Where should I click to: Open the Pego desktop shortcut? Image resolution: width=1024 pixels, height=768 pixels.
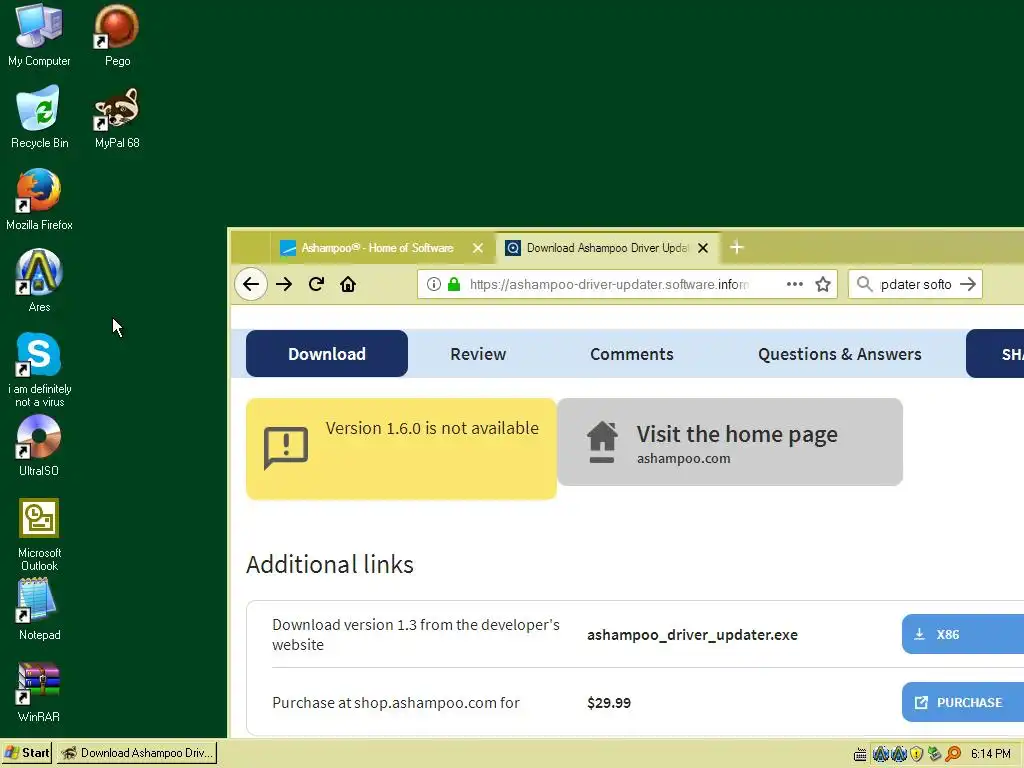[x=117, y=35]
